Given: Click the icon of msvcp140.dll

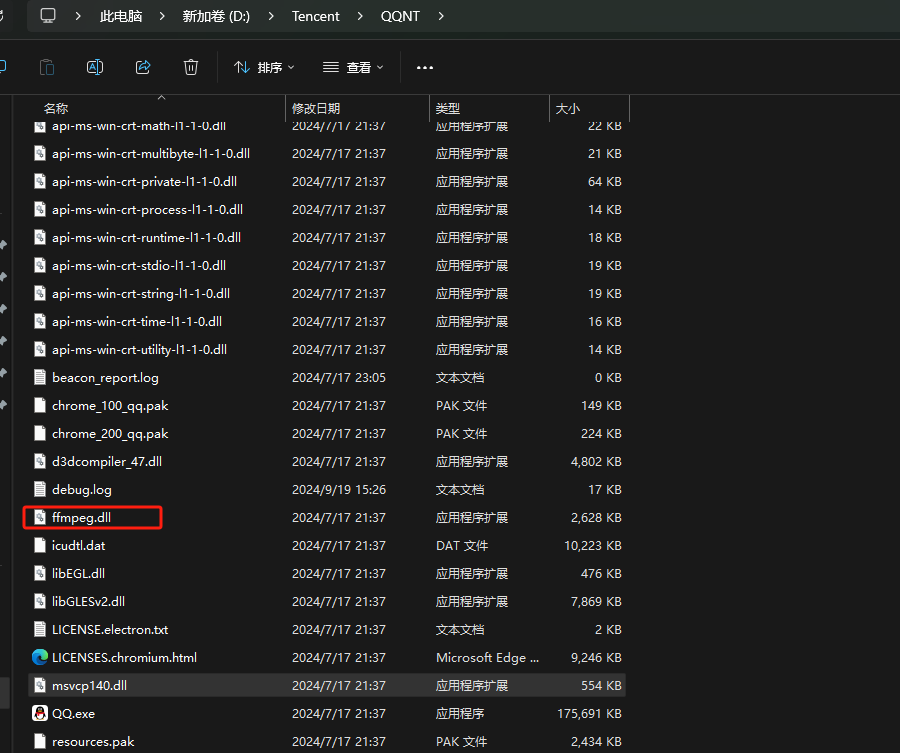Looking at the screenshot, I should coord(40,685).
